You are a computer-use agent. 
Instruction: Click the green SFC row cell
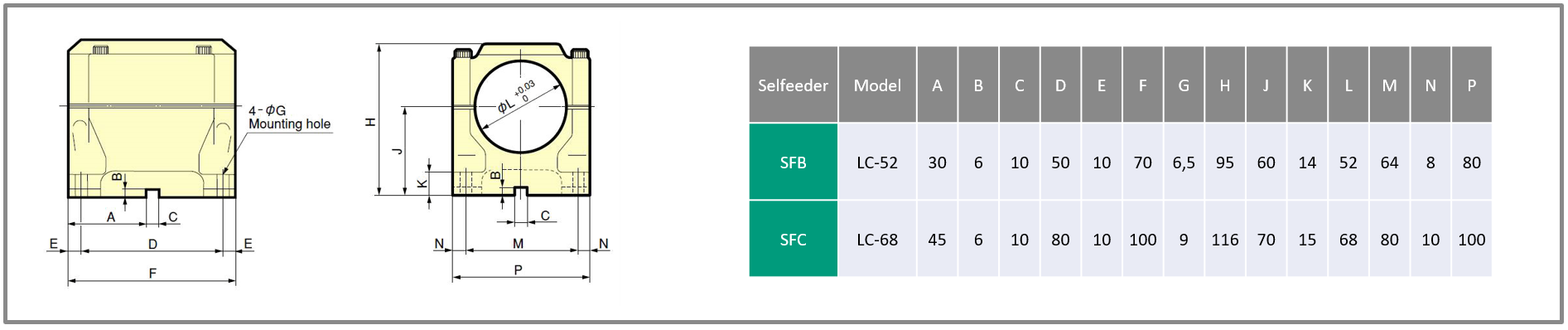pyautogui.click(x=794, y=240)
